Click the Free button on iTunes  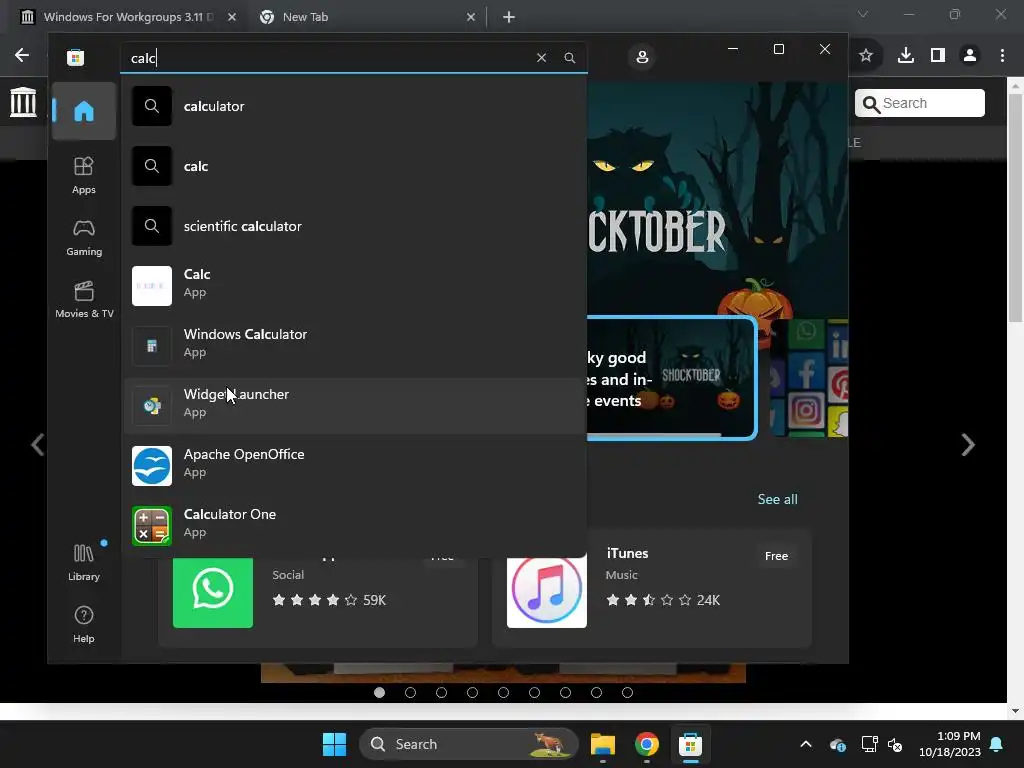tap(776, 556)
